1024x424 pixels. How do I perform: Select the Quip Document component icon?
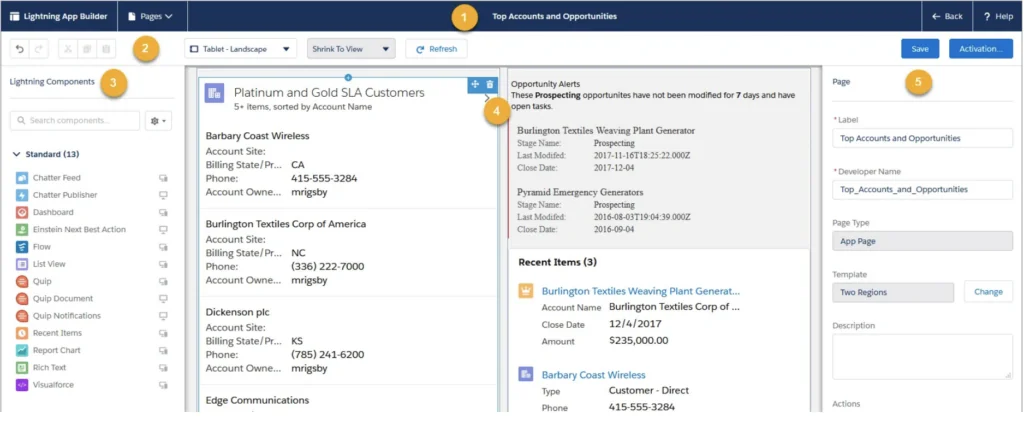point(22,299)
